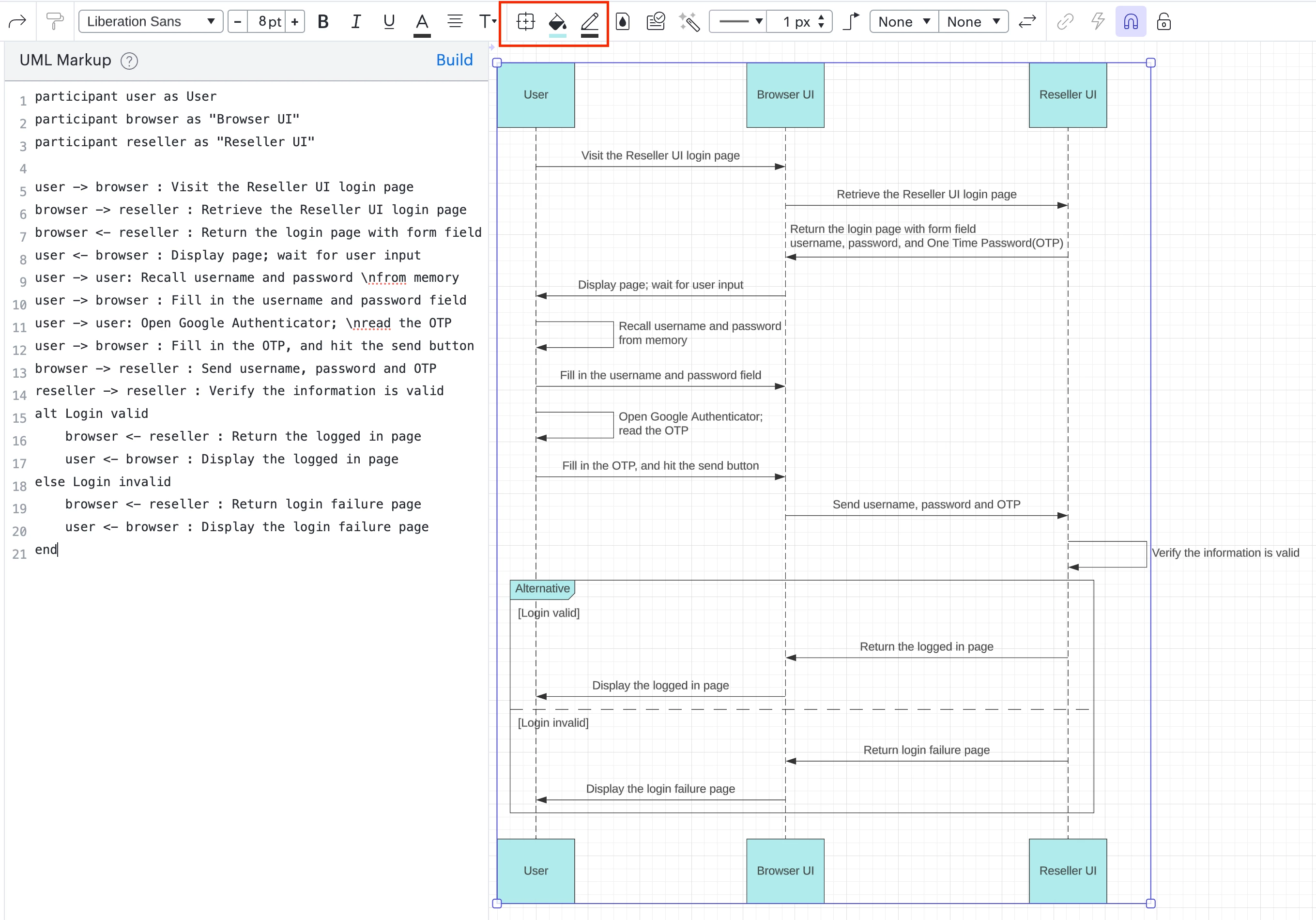
Task: Select the bottom User participant box
Action: [536, 871]
